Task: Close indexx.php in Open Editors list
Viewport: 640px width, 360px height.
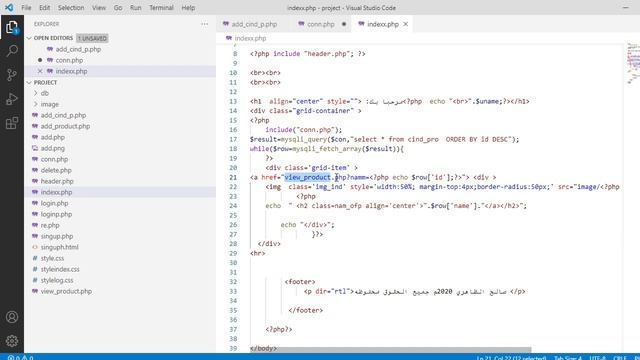Action: coord(40,71)
